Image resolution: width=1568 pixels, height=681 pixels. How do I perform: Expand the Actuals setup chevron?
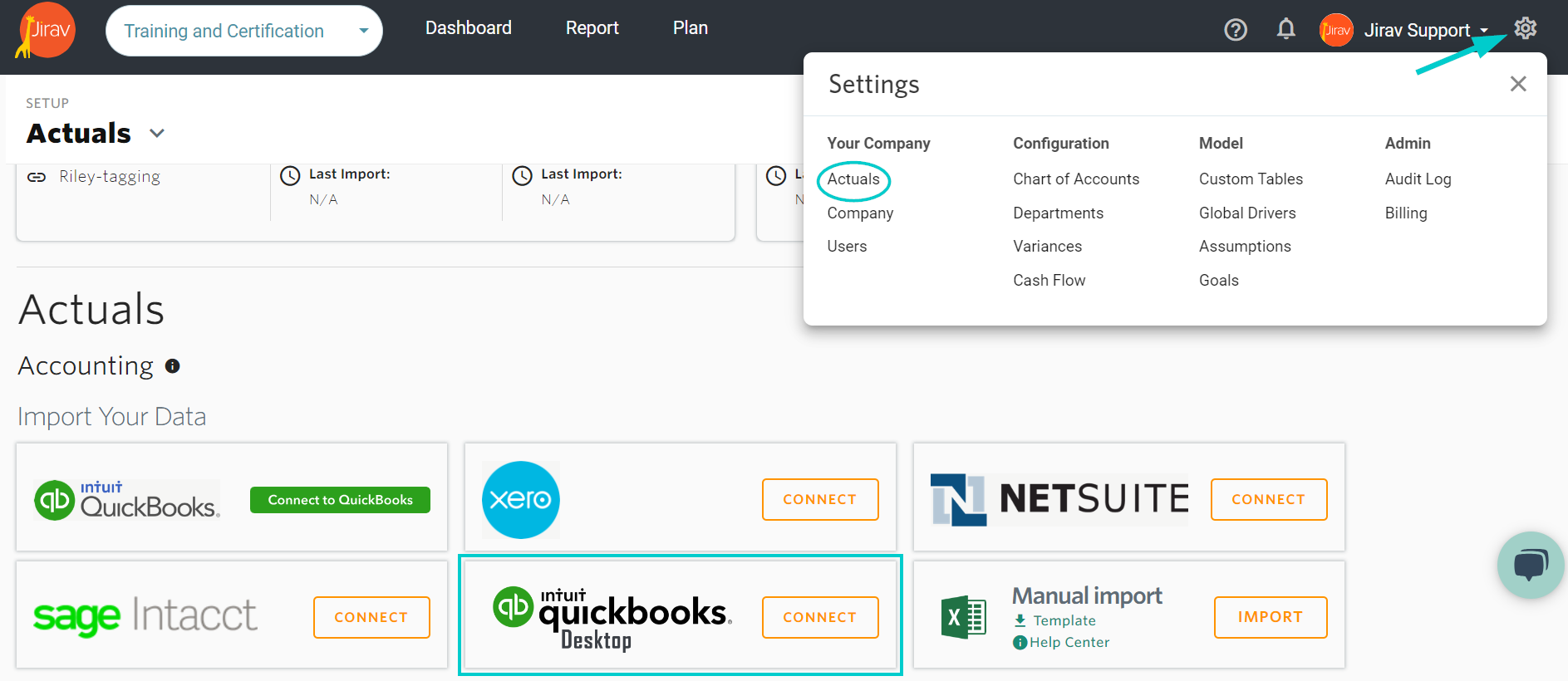tap(157, 133)
